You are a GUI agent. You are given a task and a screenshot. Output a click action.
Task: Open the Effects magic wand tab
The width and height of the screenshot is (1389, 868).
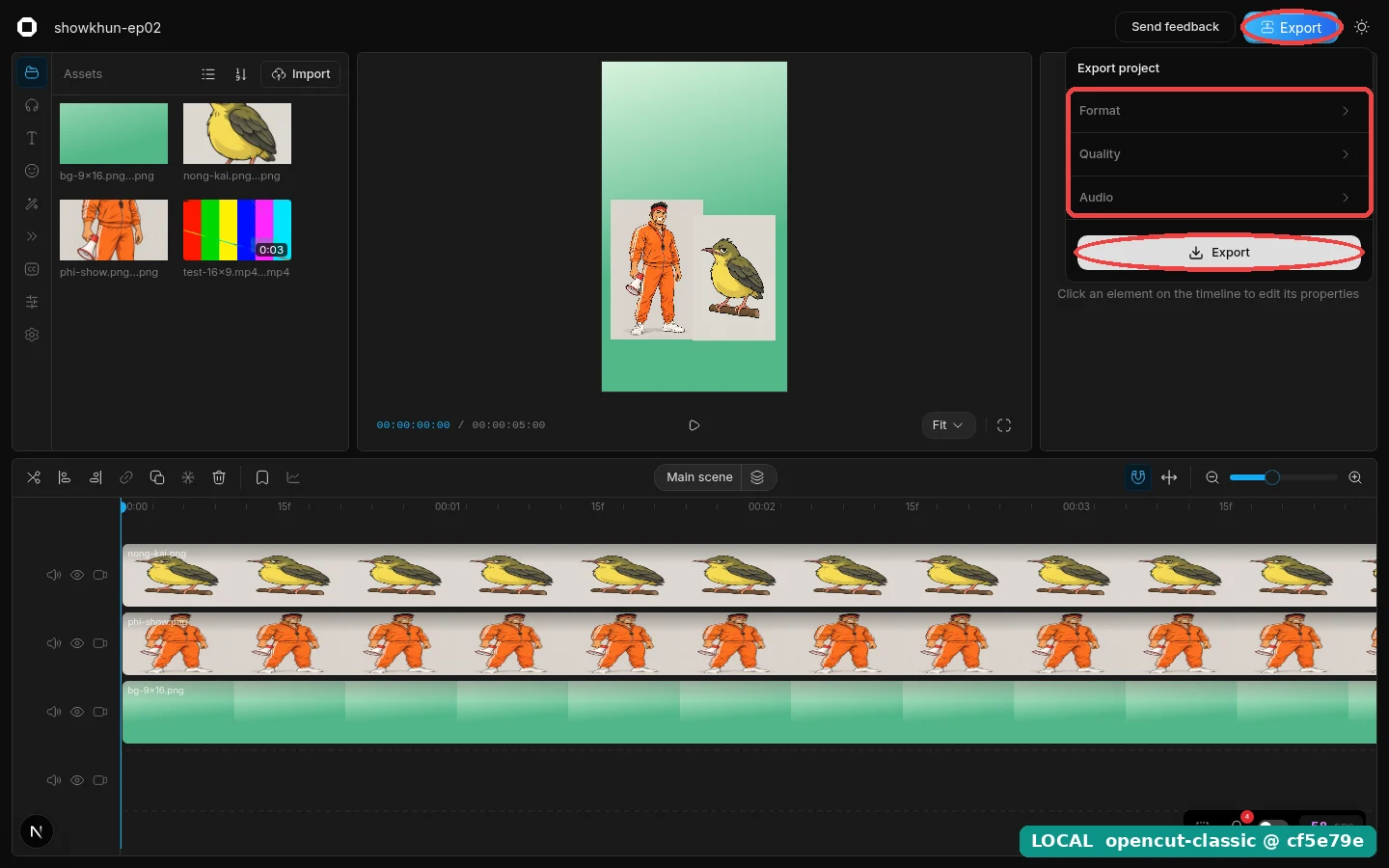[32, 203]
